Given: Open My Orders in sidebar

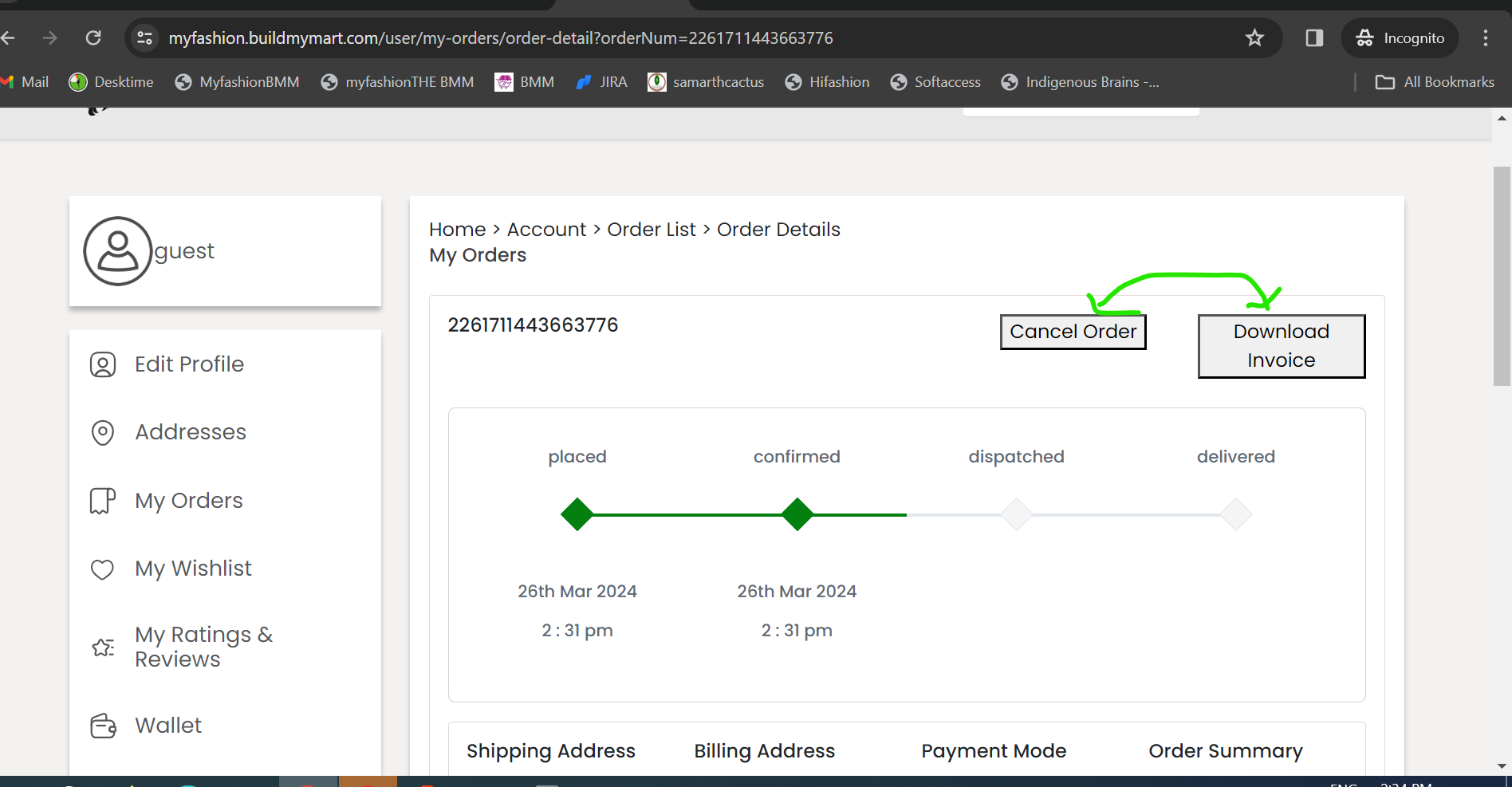Looking at the screenshot, I should tap(189, 501).
